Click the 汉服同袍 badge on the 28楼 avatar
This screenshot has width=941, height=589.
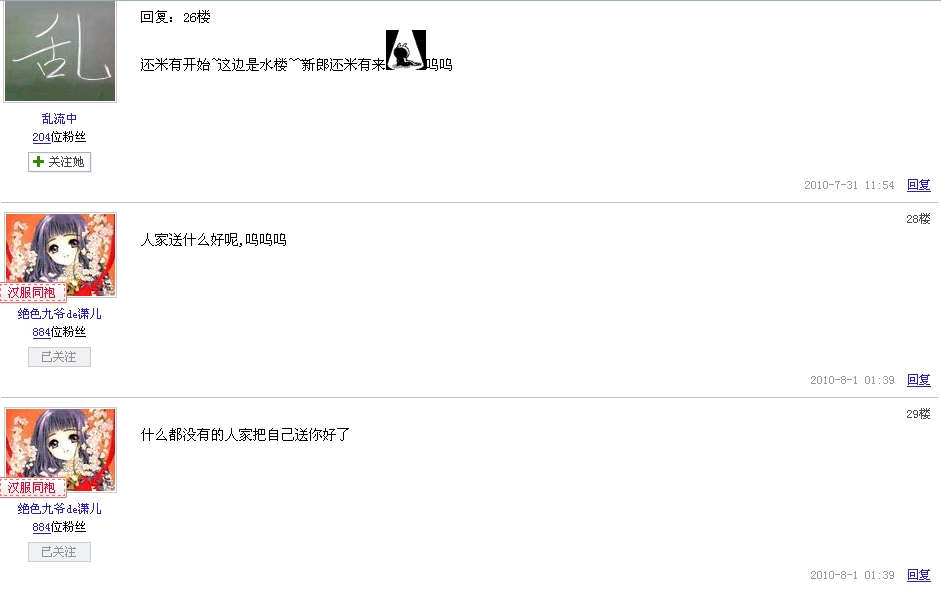pyautogui.click(x=32, y=292)
